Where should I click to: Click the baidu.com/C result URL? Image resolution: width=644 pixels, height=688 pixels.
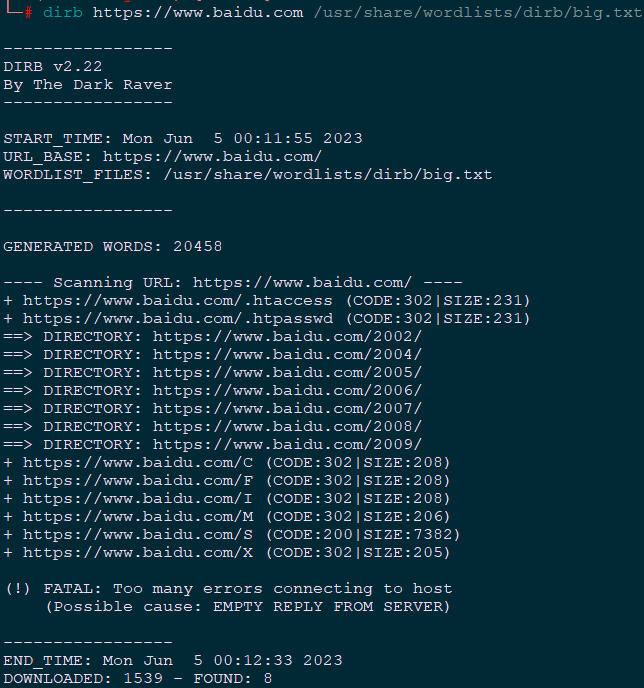click(x=138, y=462)
